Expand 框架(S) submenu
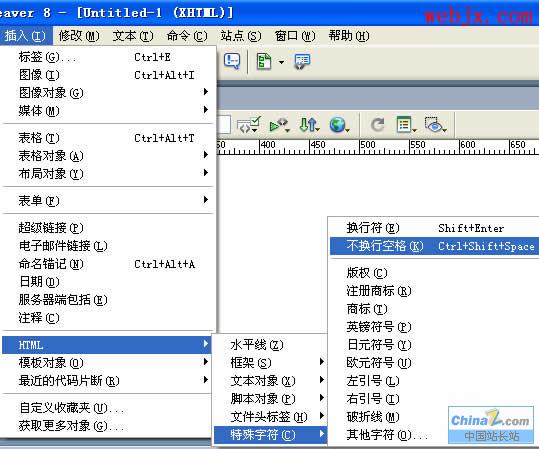This screenshot has width=539, height=449. 270,363
